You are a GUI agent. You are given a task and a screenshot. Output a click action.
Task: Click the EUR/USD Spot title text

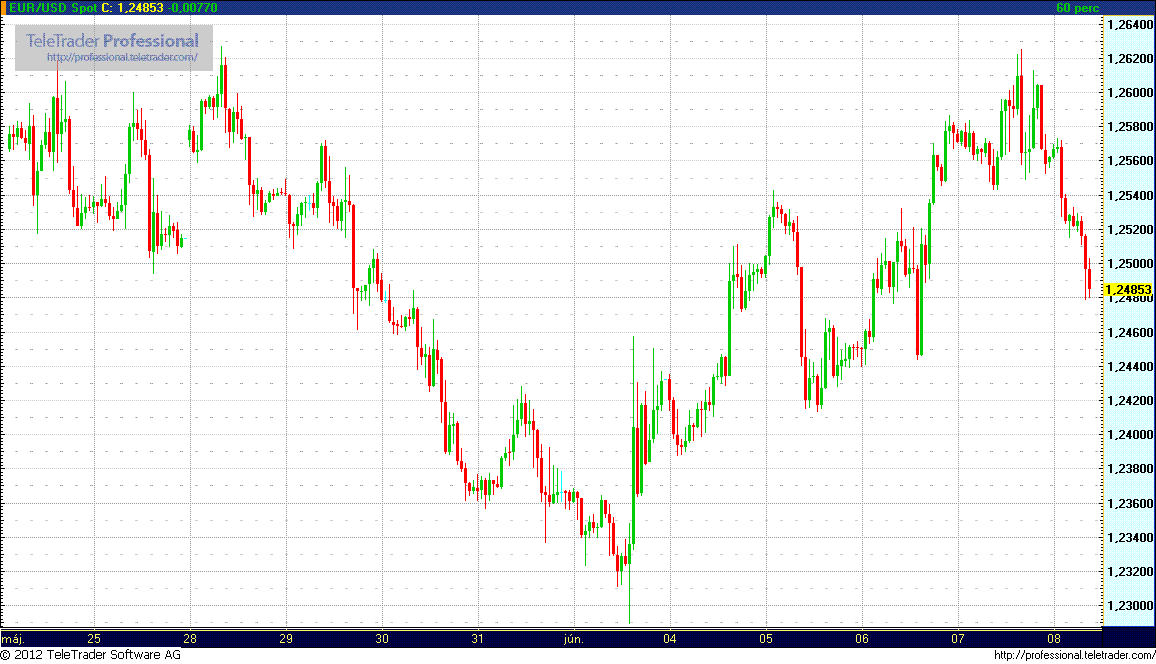(53, 7)
